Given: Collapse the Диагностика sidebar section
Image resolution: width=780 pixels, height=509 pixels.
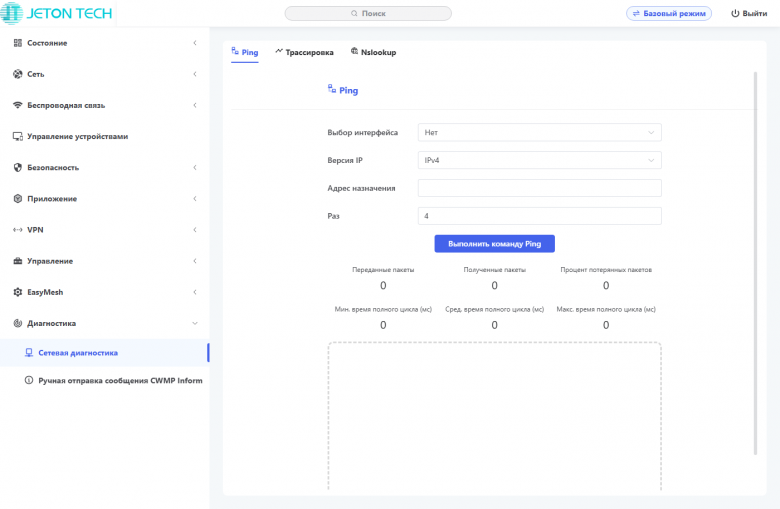Looking at the screenshot, I should (194, 323).
